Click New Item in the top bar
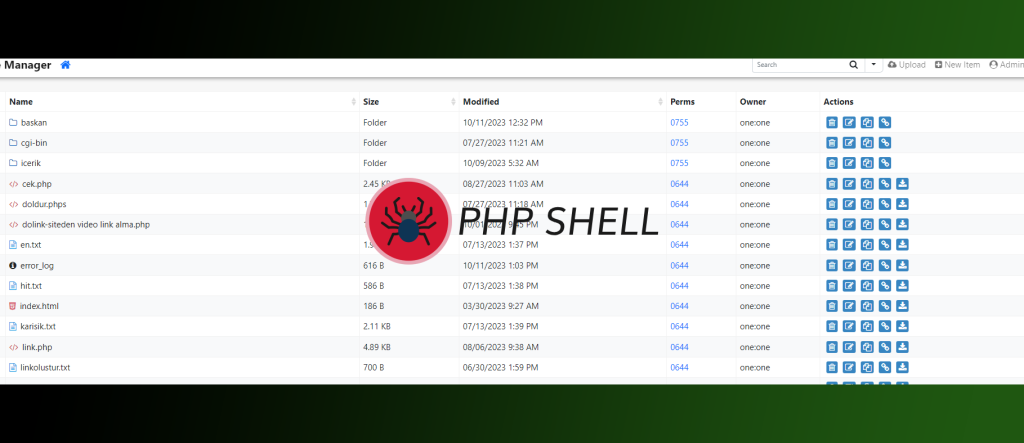Screen dimensions: 1024x443 tap(957, 65)
